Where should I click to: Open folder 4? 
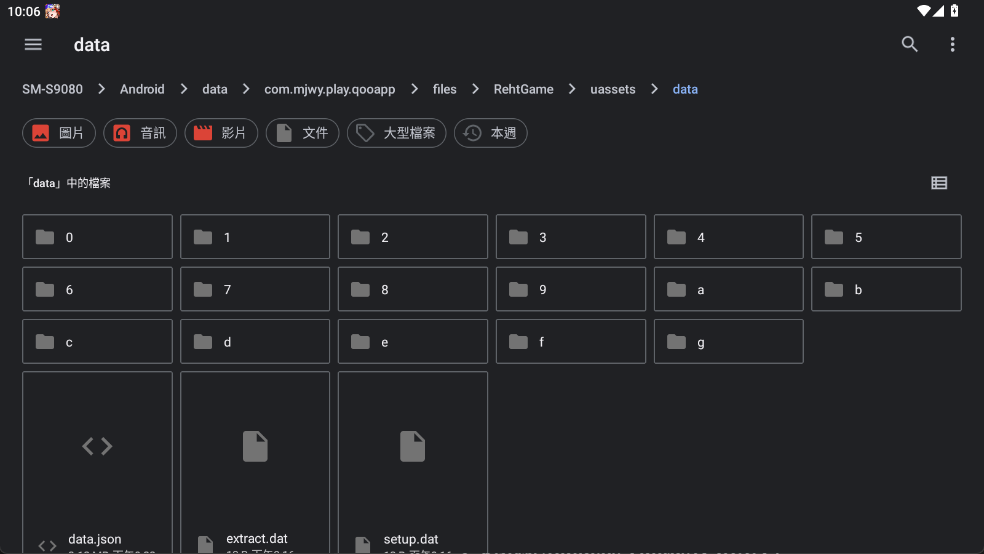click(729, 237)
